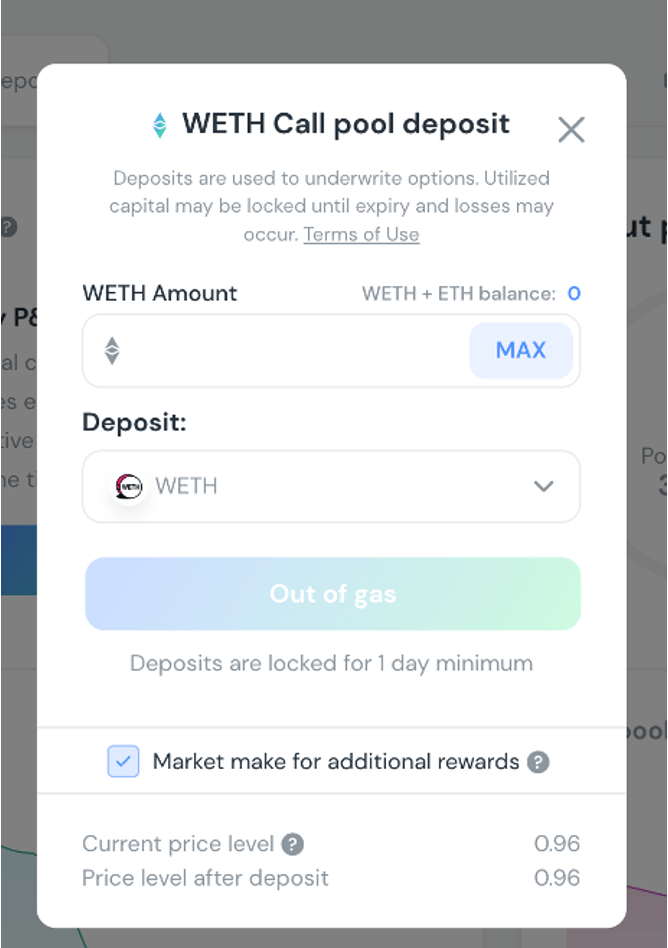This screenshot has height=948, width=668.
Task: Click the blue button behind dialog's left edge
Action: [x=18, y=561]
